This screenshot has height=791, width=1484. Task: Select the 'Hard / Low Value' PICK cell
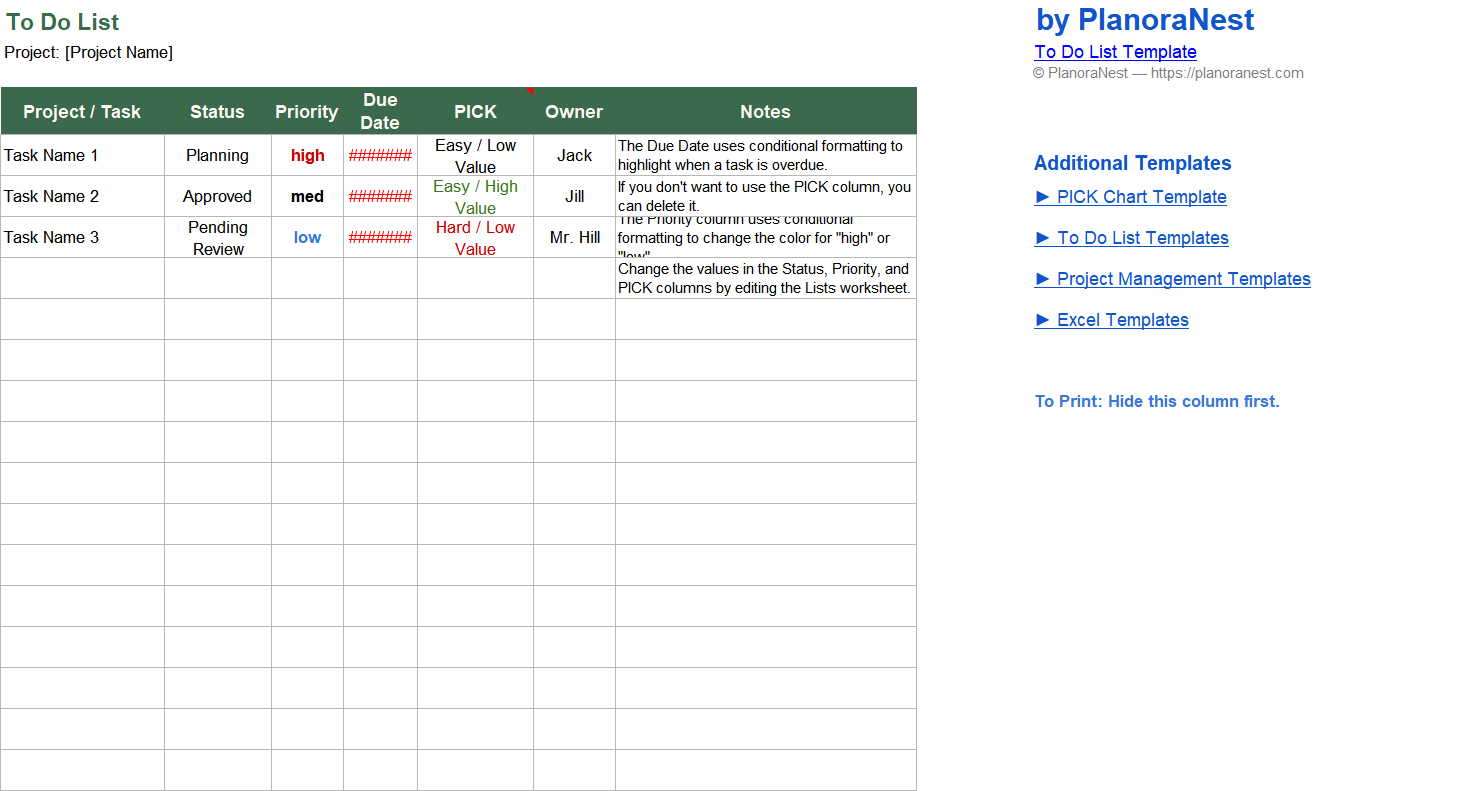pos(475,237)
